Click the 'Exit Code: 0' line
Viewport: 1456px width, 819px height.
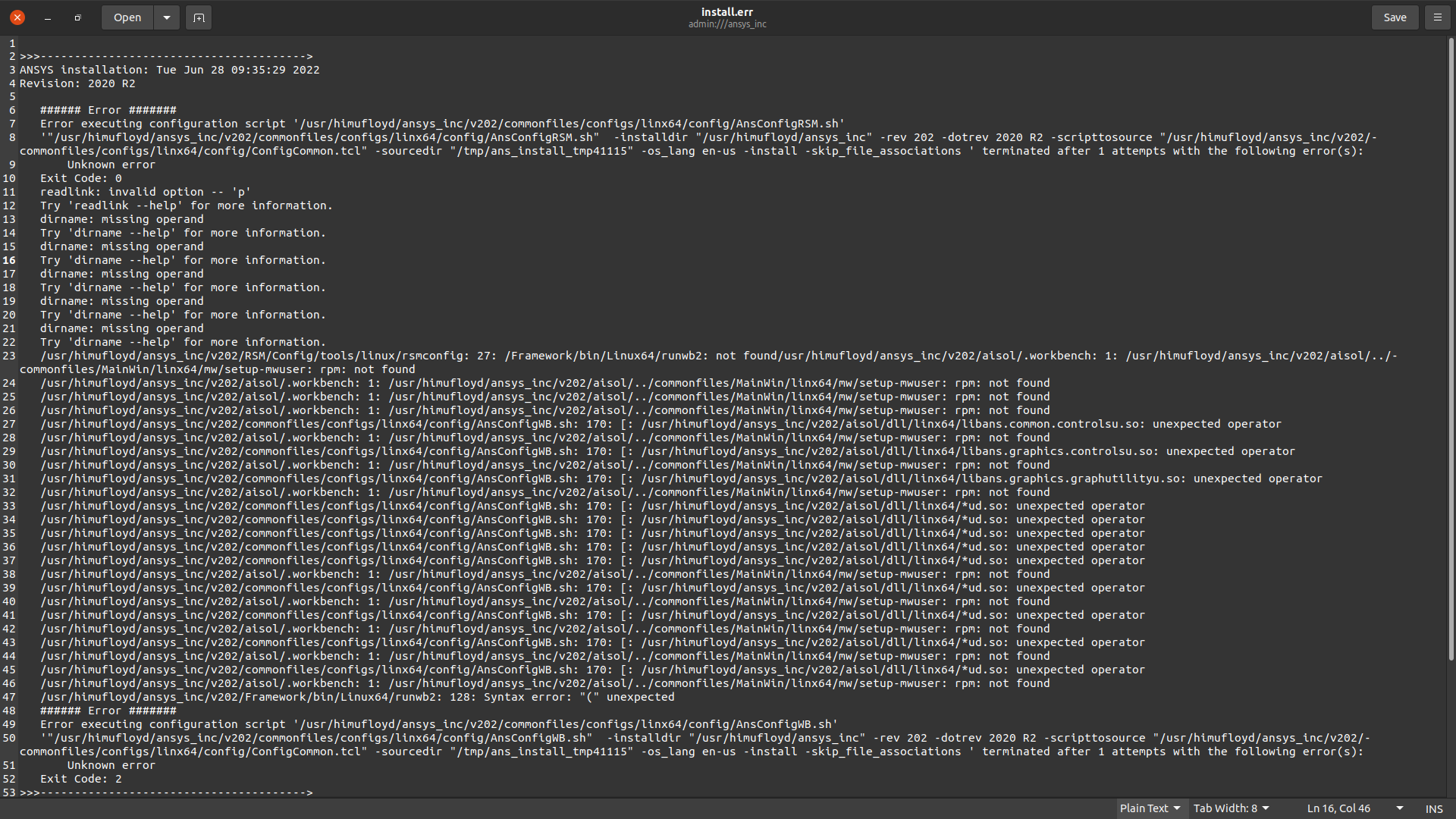[81, 178]
